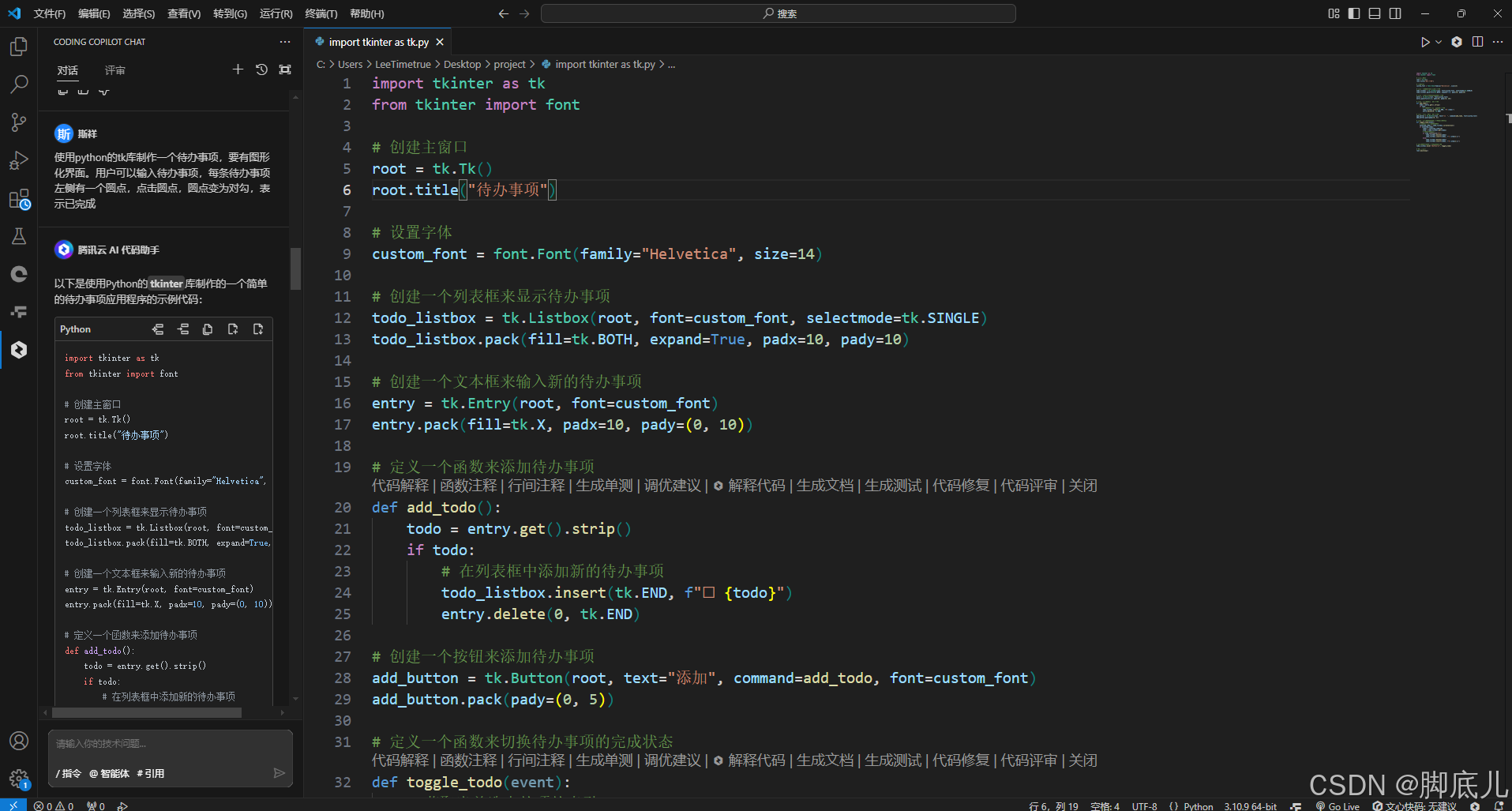Open the Extensions view
The width and height of the screenshot is (1512, 811).
click(x=19, y=199)
